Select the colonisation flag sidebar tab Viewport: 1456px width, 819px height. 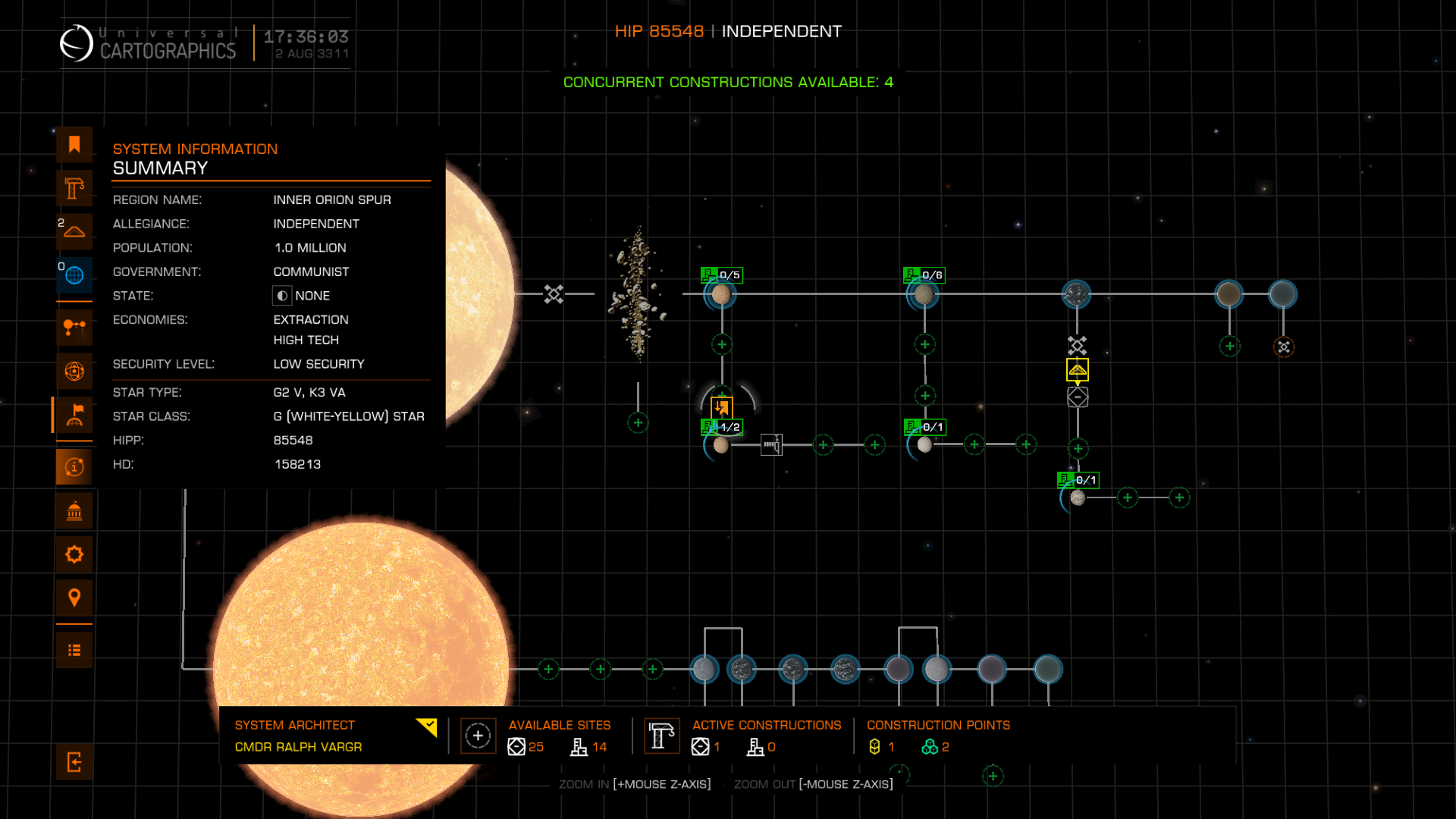tap(74, 415)
